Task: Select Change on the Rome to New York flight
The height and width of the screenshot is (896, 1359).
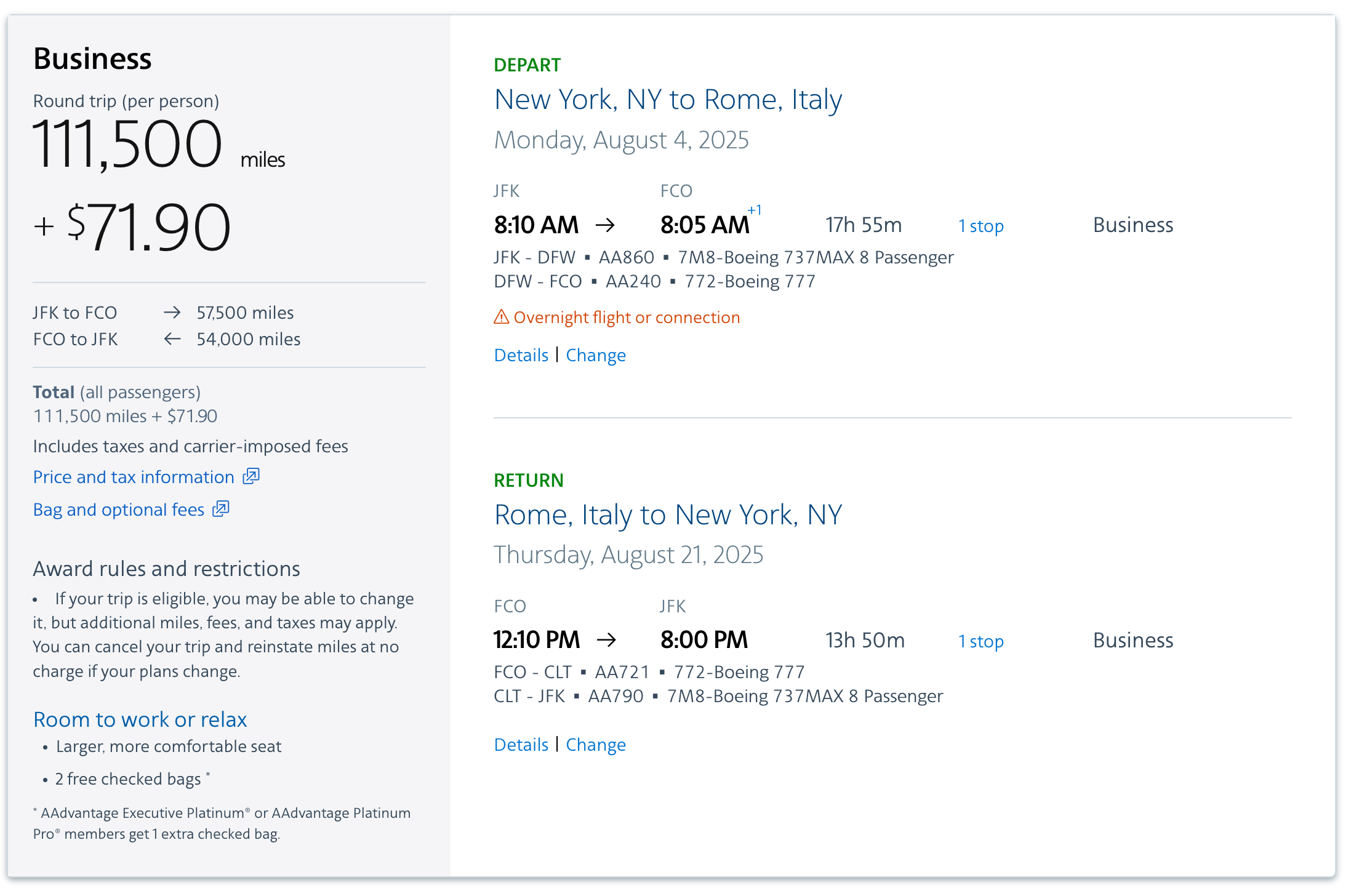Action: 595,745
